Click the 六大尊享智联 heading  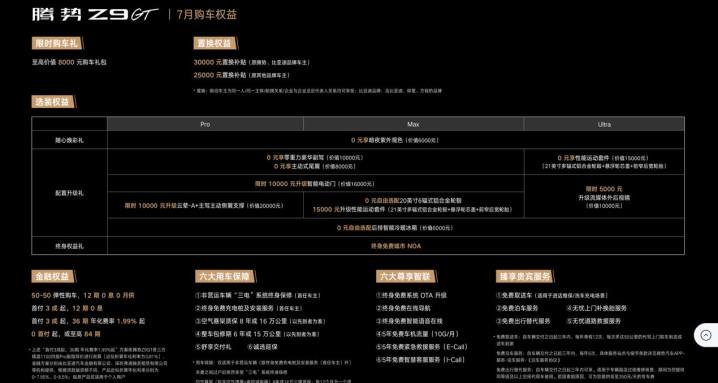click(x=405, y=277)
